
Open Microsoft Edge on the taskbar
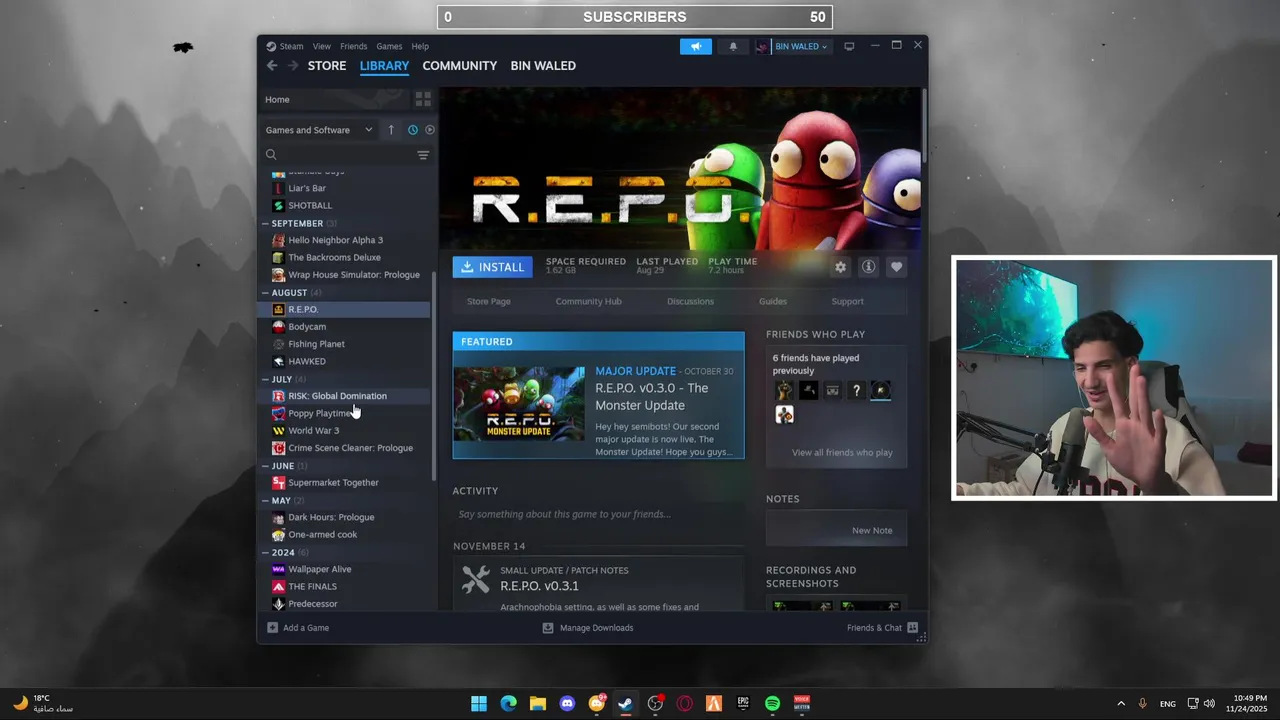(508, 704)
